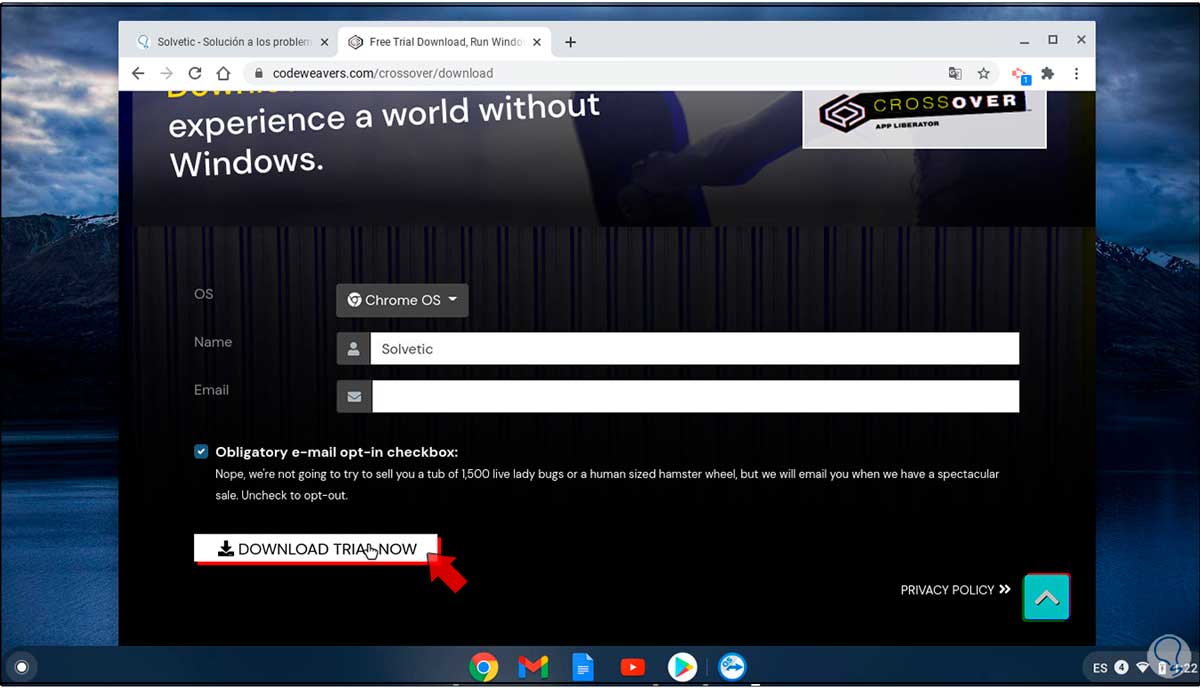Click the envelope icon beside Email field
1200x688 pixels.
(354, 396)
